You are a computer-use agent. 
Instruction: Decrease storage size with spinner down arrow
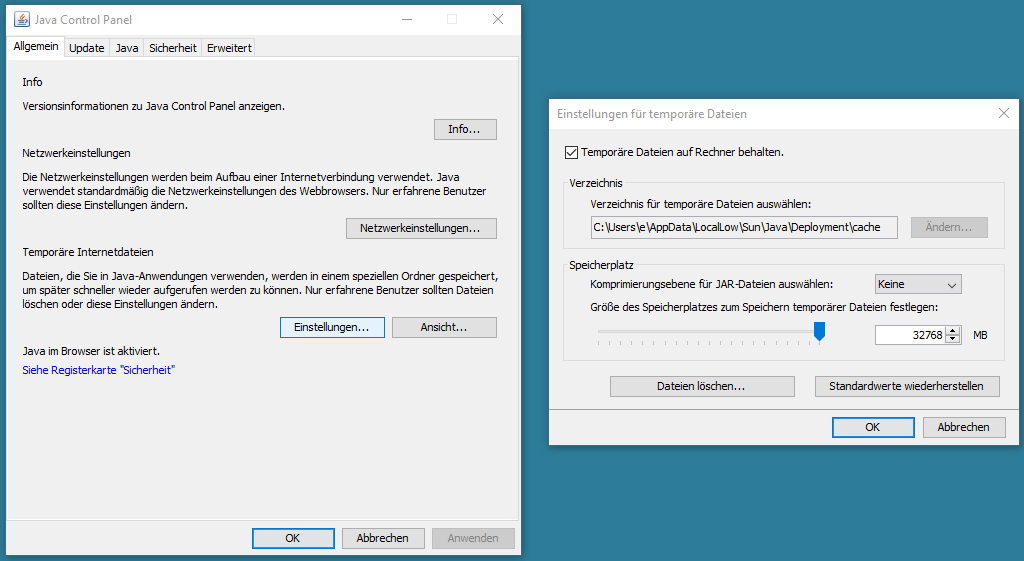click(x=953, y=340)
